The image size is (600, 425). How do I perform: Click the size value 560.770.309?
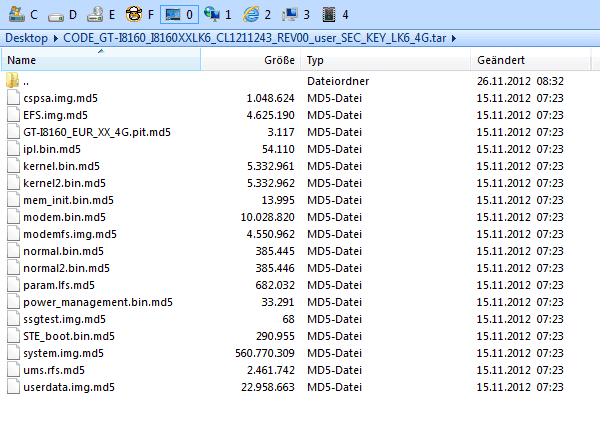click(x=265, y=353)
